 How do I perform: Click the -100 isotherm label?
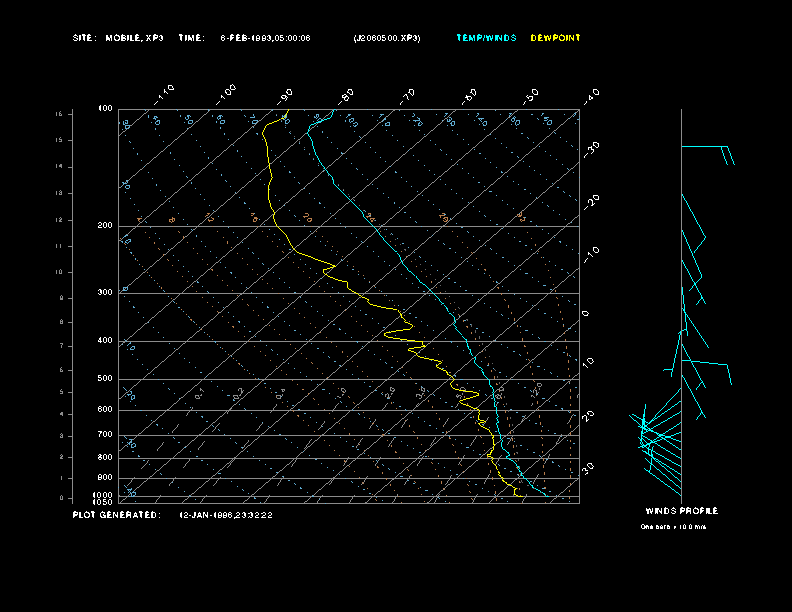(225, 95)
